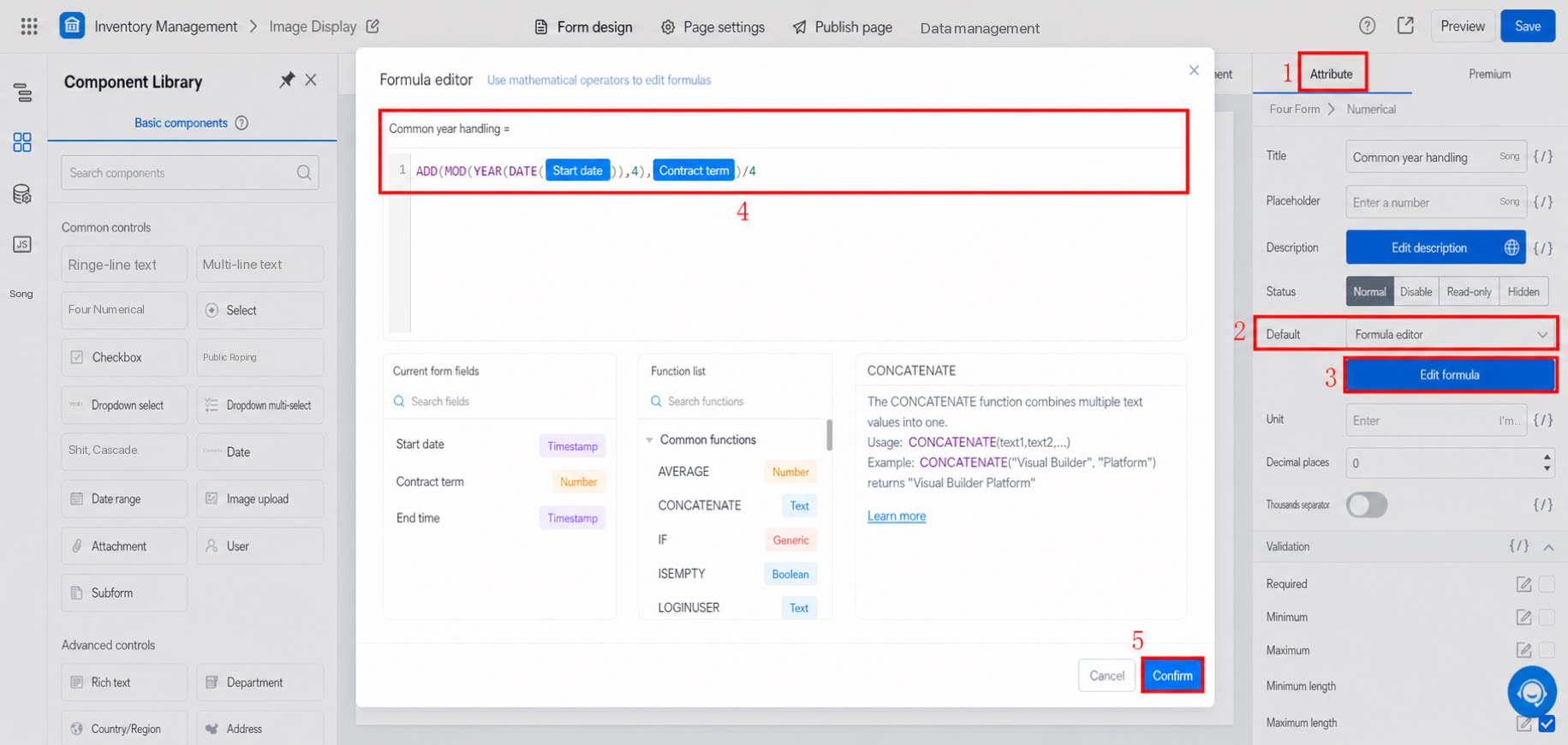Screen dimensions: 1568x745
Task: Open the customer support chat bubble
Action: 1531,691
